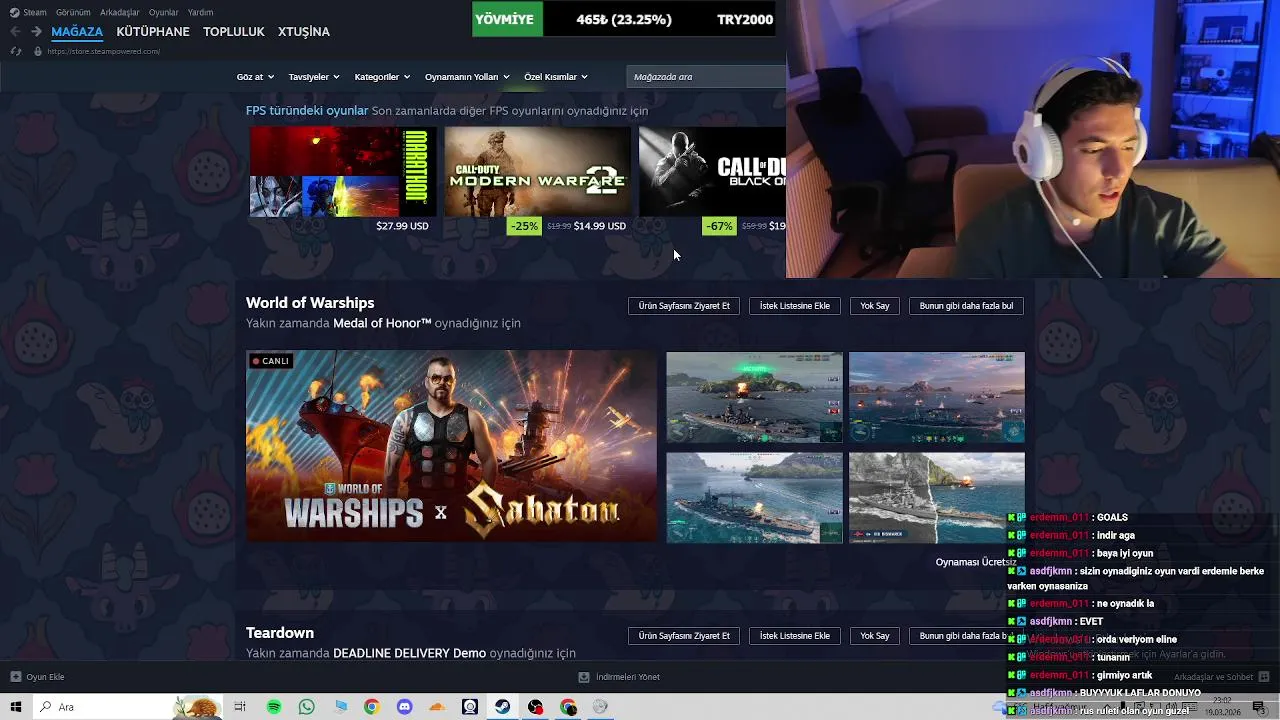Image resolution: width=1280 pixels, height=720 pixels.
Task: Click the FPS türündeki oyunlar link
Action: click(307, 111)
